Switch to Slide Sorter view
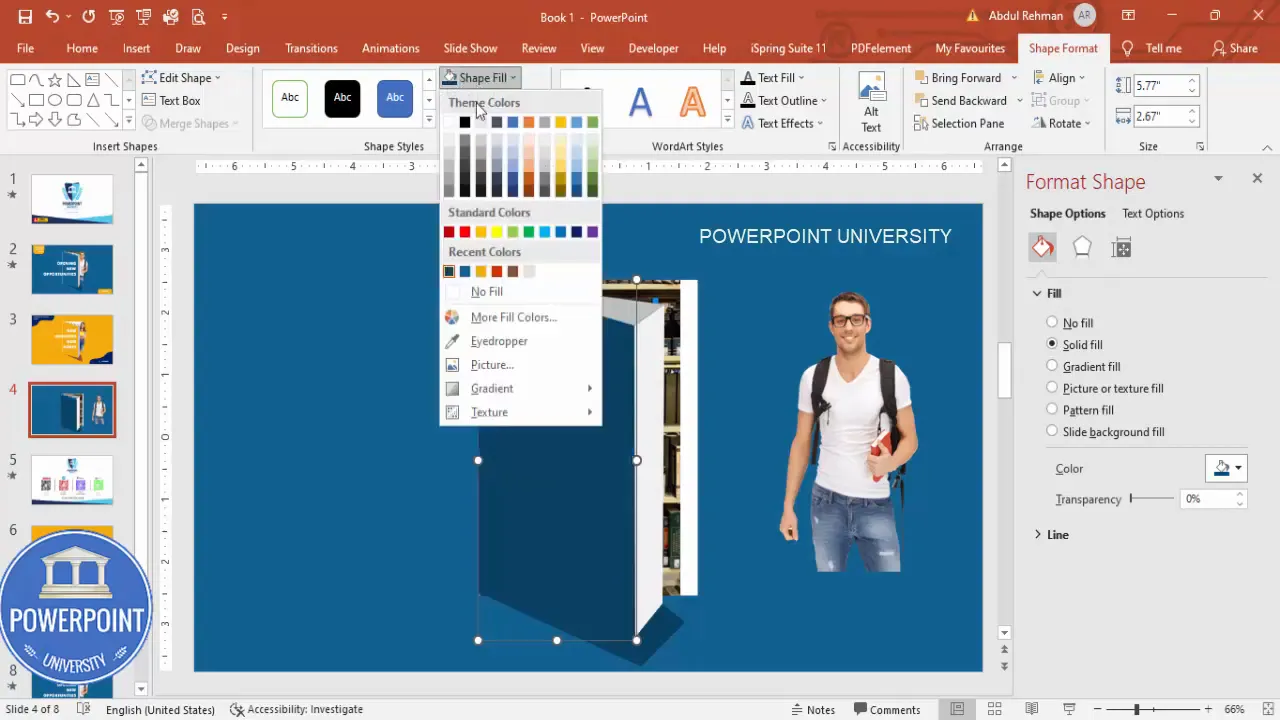 (994, 709)
